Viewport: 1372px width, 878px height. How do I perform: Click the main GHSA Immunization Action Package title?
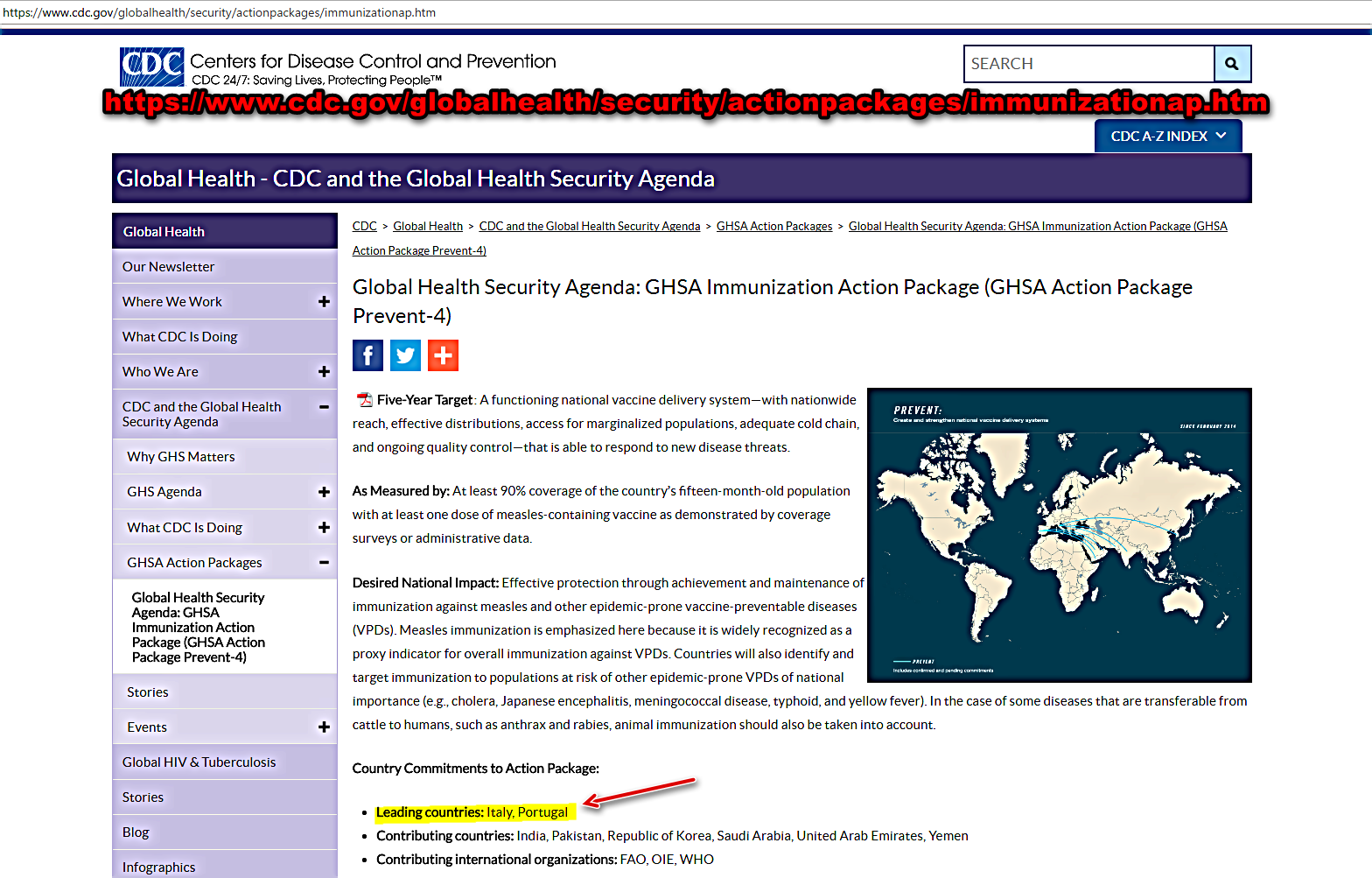(x=773, y=301)
